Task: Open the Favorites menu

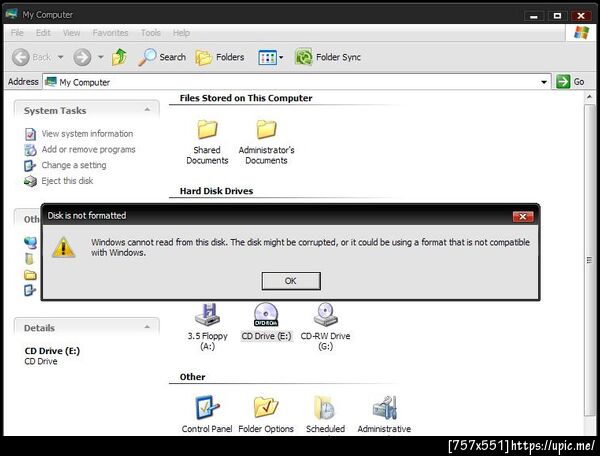Action: pyautogui.click(x=110, y=33)
